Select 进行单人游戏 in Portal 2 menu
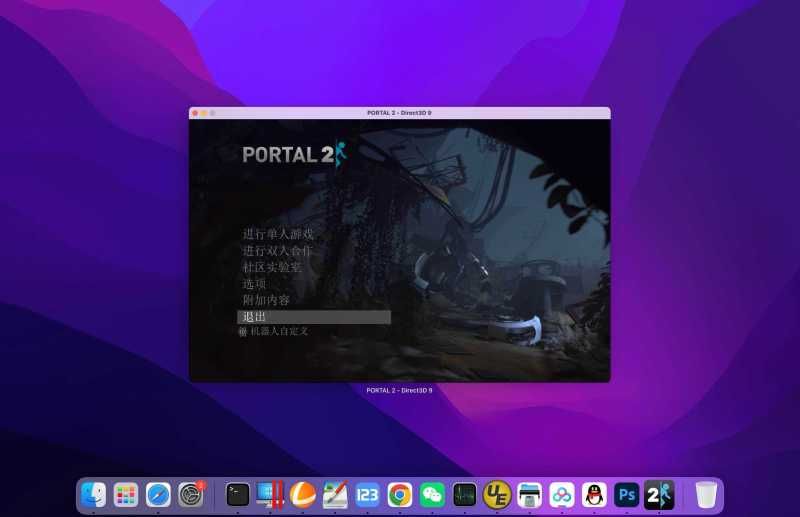 278,234
